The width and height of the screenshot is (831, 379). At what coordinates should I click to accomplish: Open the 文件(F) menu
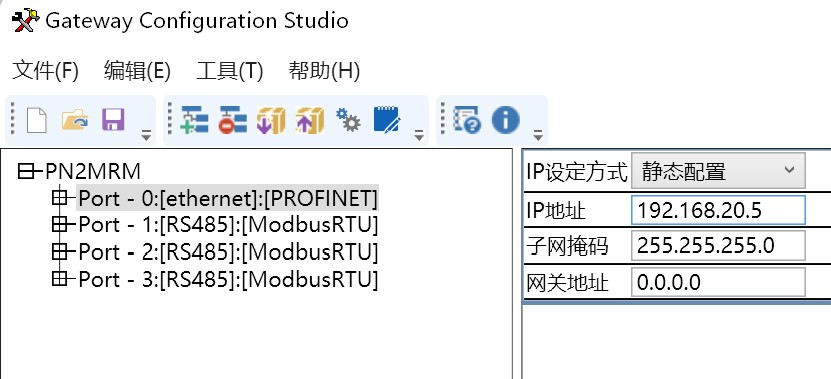(x=45, y=70)
